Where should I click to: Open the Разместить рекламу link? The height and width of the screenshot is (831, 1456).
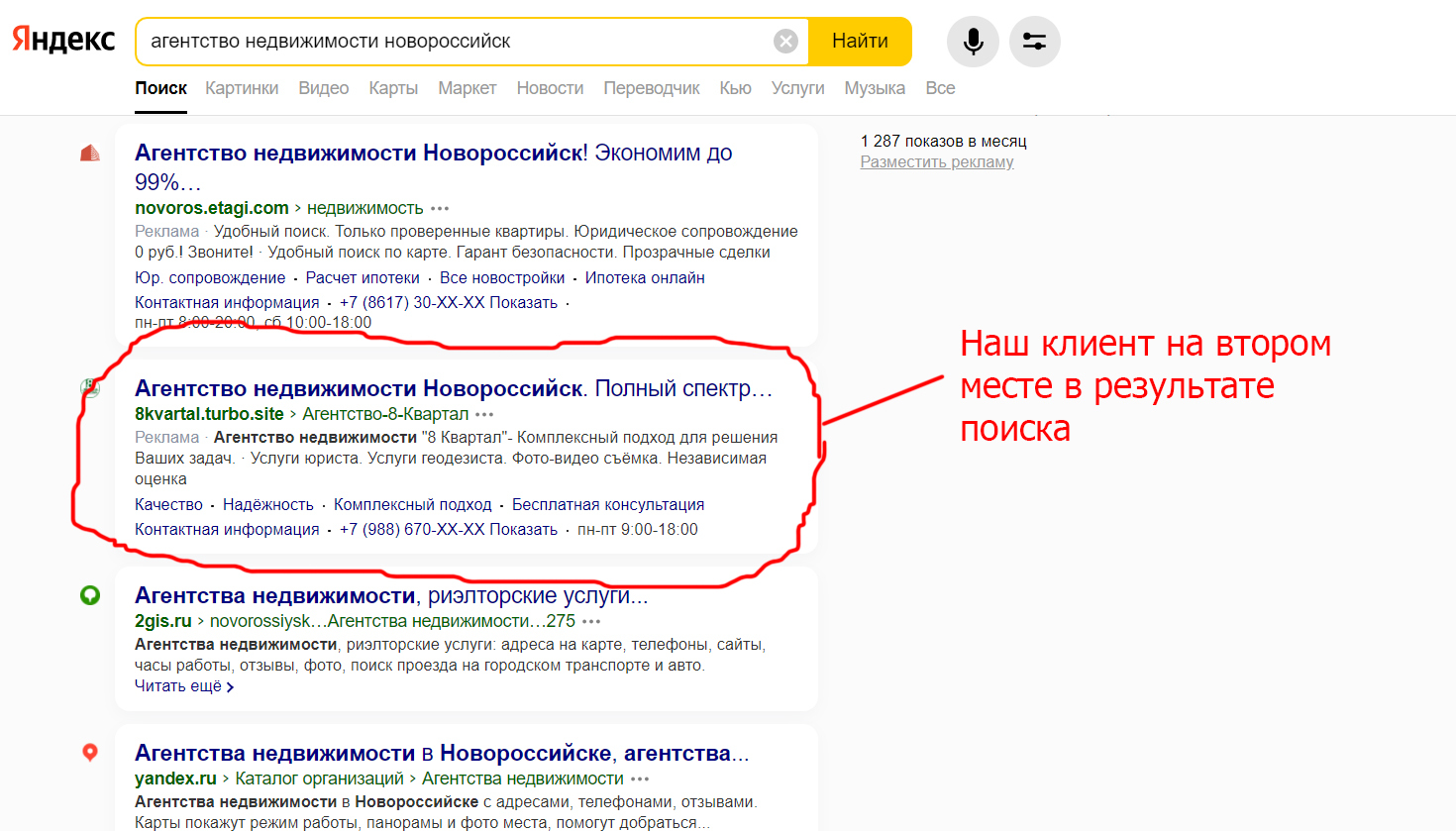click(937, 162)
